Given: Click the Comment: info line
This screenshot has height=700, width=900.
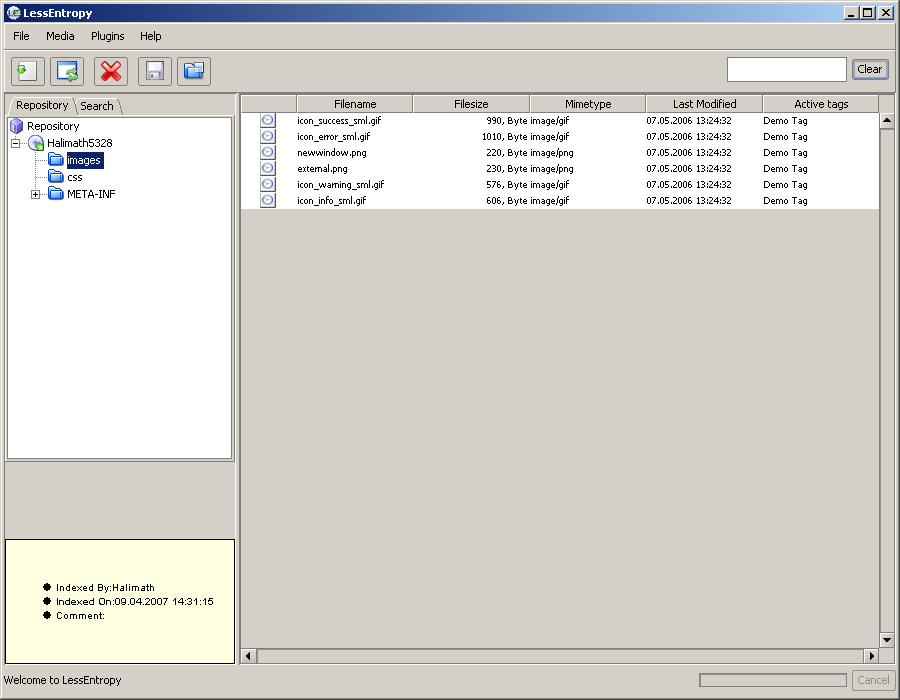Looking at the screenshot, I should (x=80, y=616).
